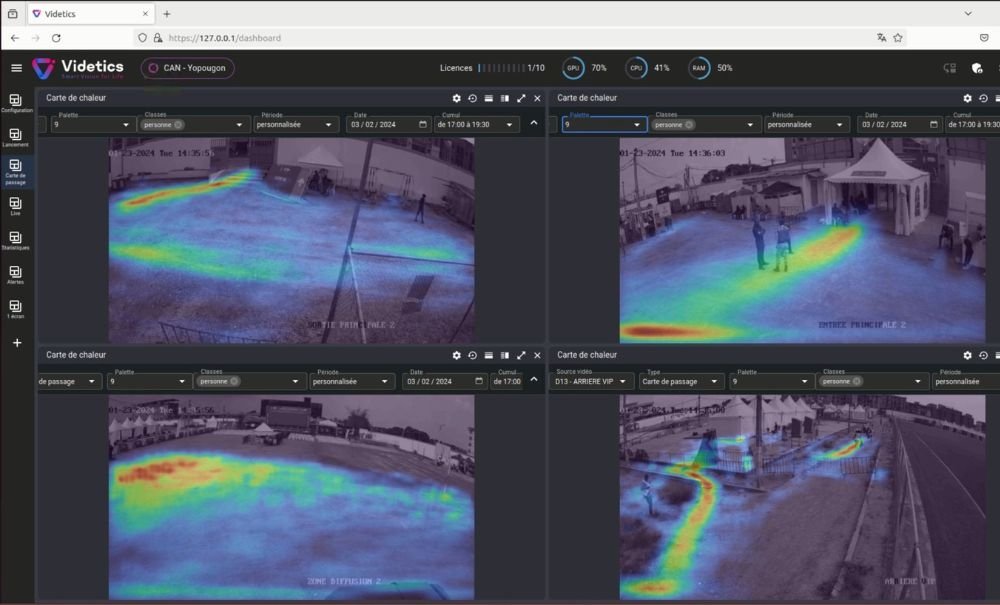This screenshot has height=605, width=1000.
Task: Remove personne chip in bottom-left panel Classes
Action: click(234, 381)
